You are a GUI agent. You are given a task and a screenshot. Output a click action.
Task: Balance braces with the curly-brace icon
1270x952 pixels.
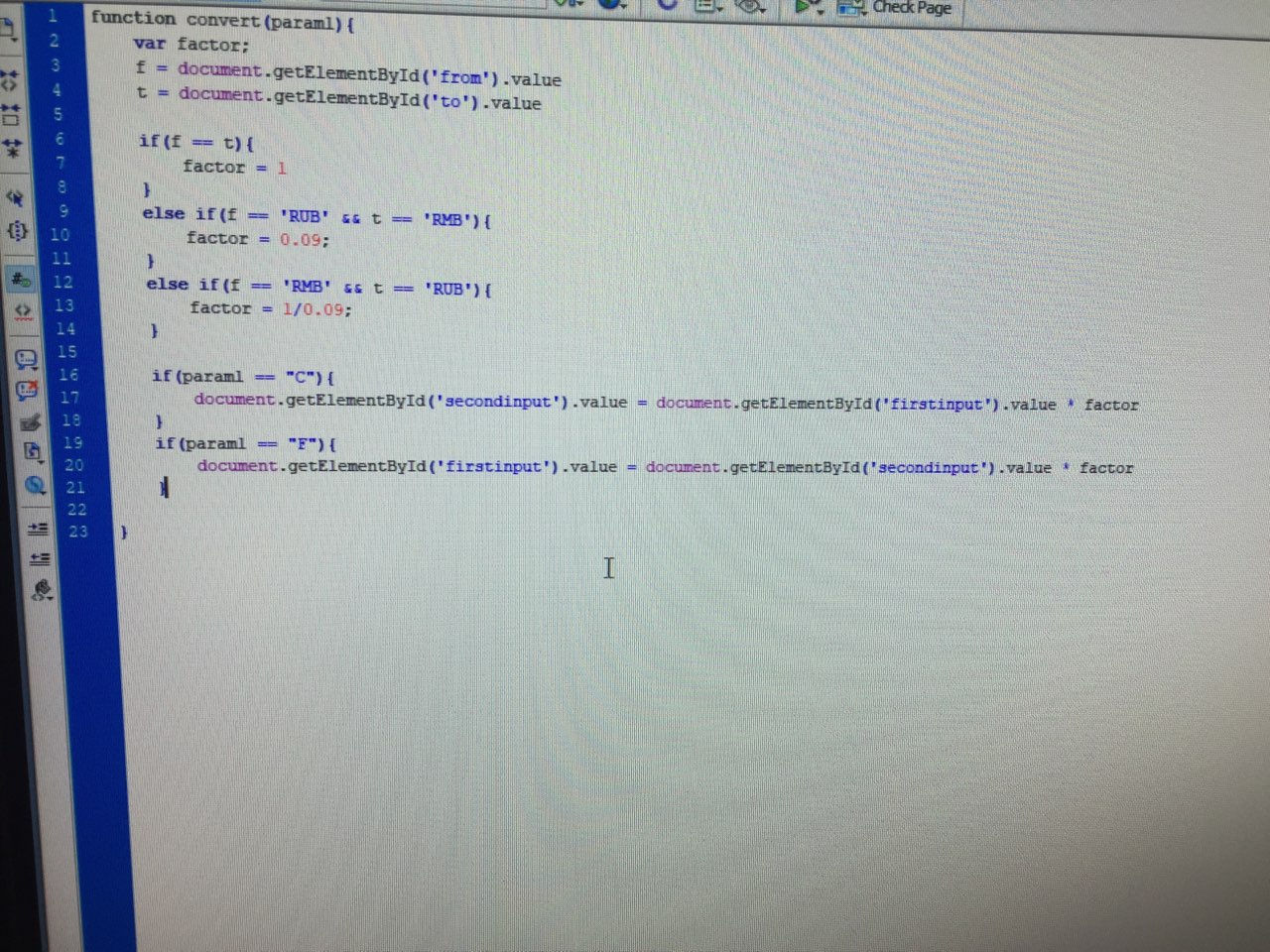pos(17,231)
